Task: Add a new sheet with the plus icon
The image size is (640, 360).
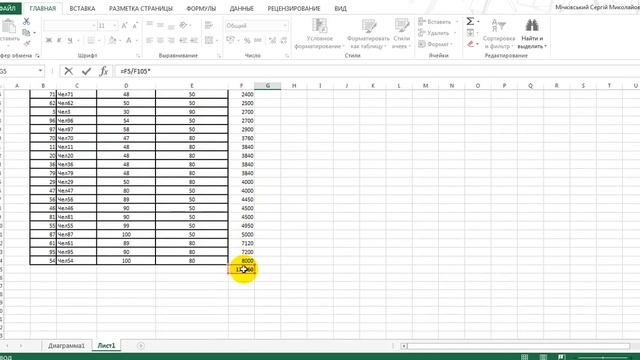Action: [x=140, y=346]
